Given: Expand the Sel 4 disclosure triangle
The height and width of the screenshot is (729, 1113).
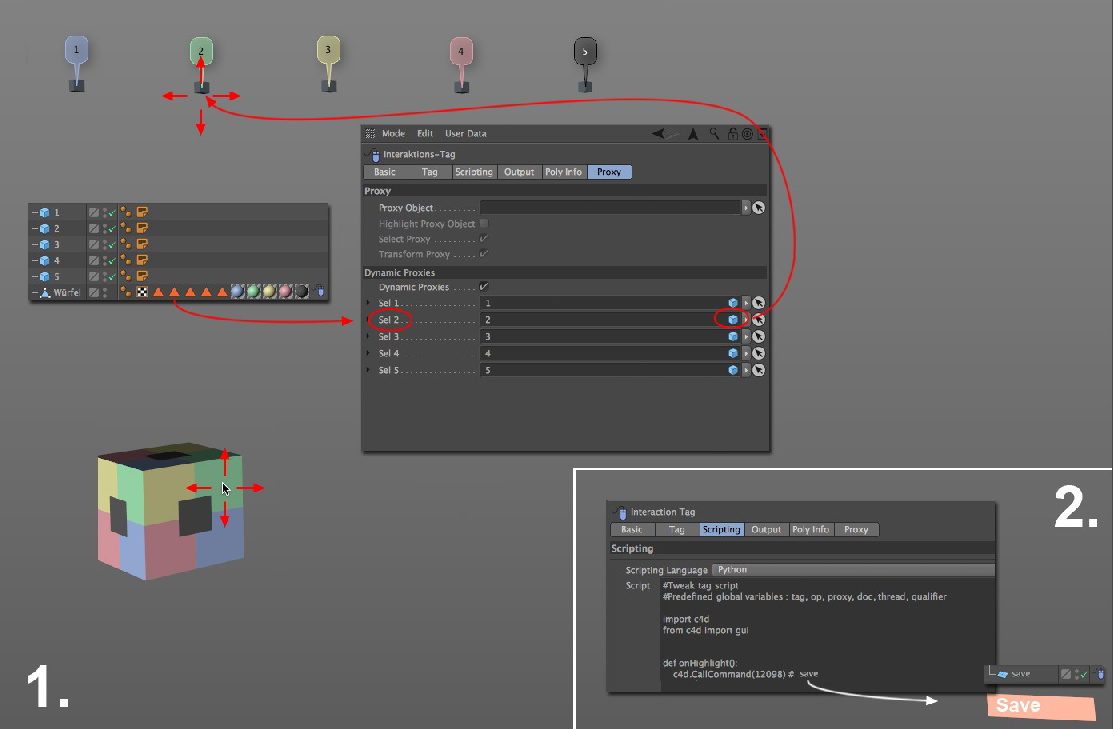Looking at the screenshot, I should 369,353.
